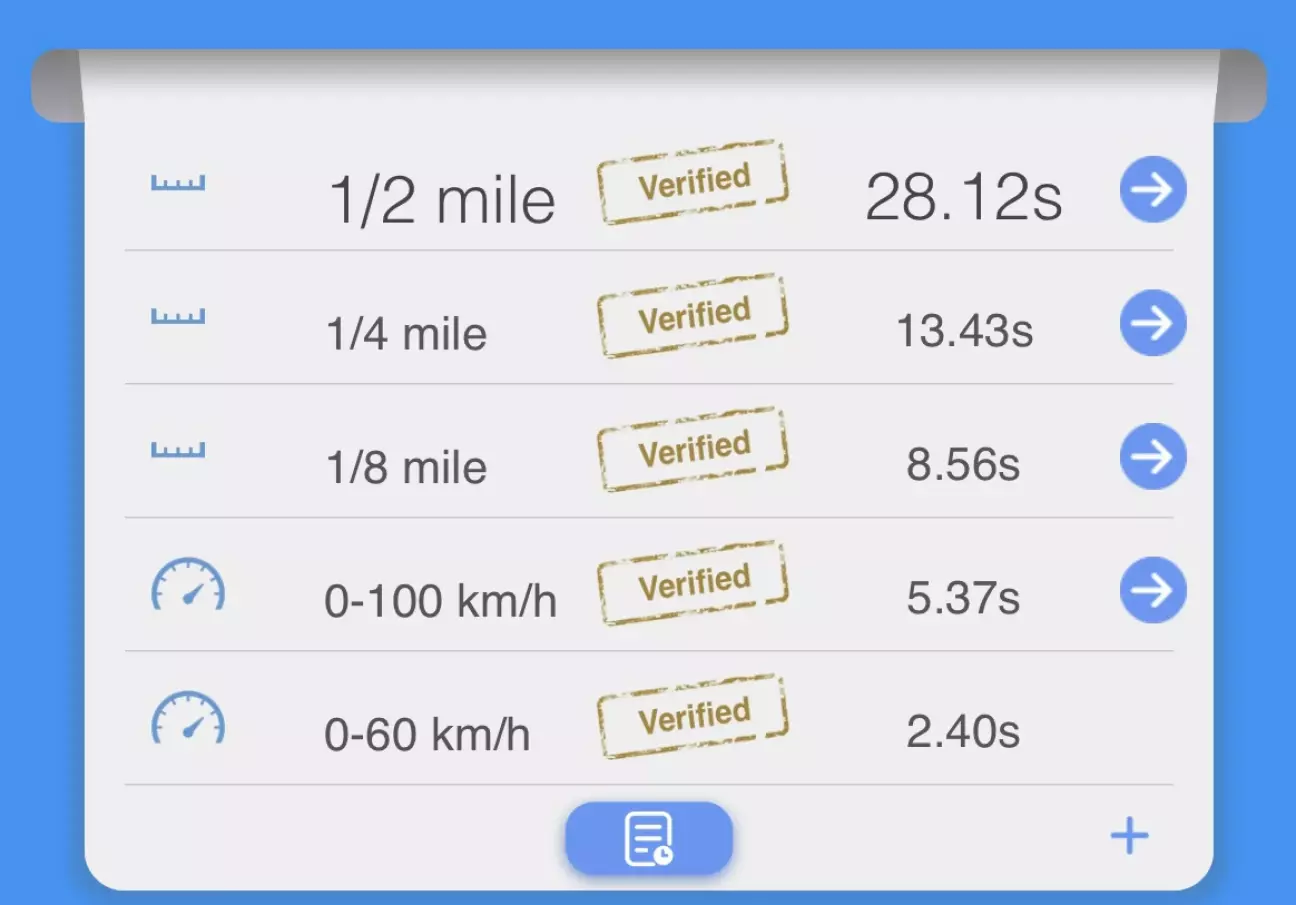Click the 2.40s time value

(963, 732)
